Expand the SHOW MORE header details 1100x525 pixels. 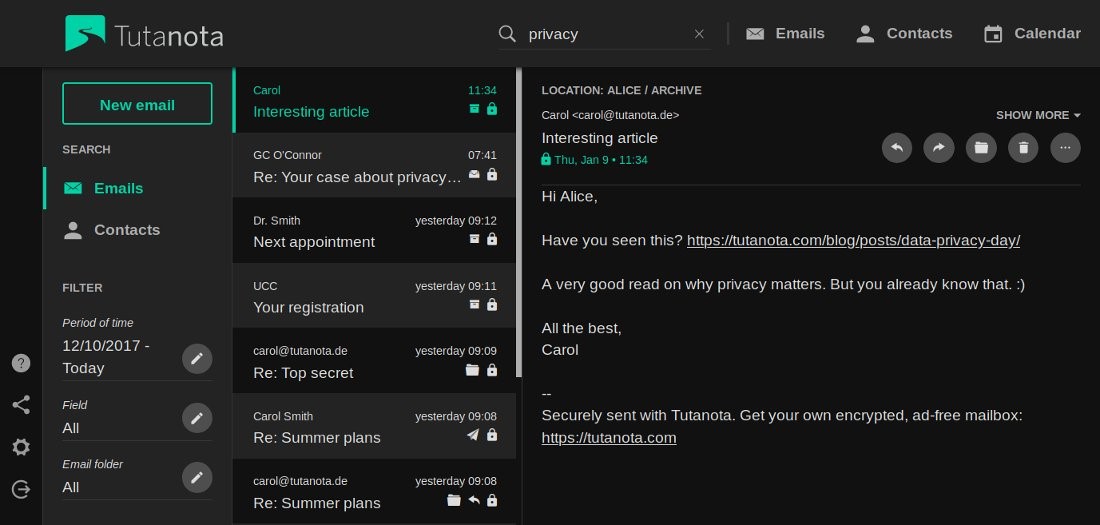(1038, 115)
